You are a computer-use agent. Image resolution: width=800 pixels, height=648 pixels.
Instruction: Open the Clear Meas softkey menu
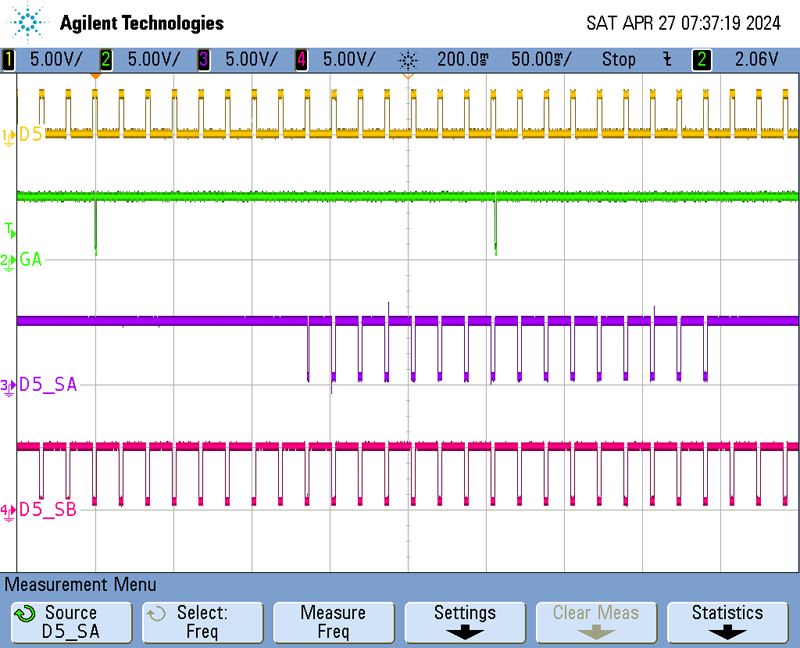coord(595,622)
